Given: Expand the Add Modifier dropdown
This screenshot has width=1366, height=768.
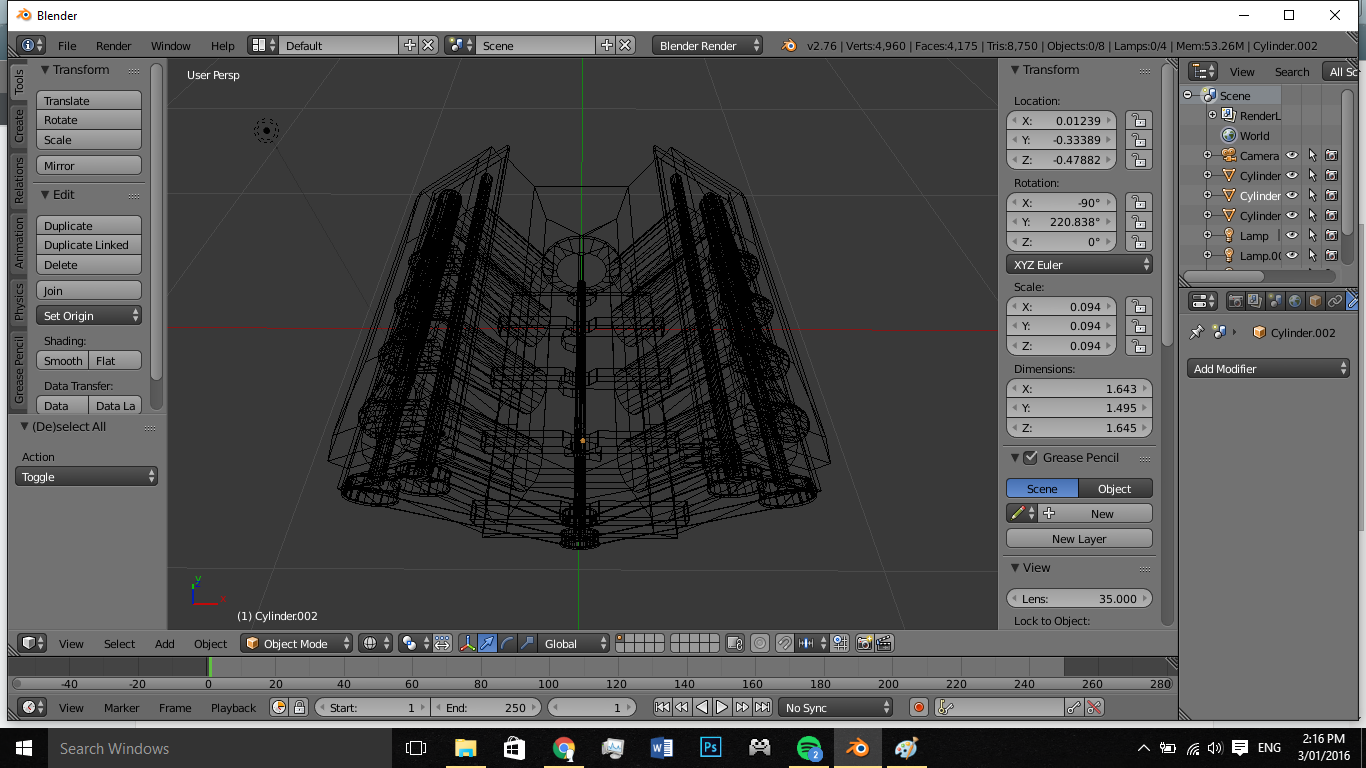Looking at the screenshot, I should pos(1269,369).
